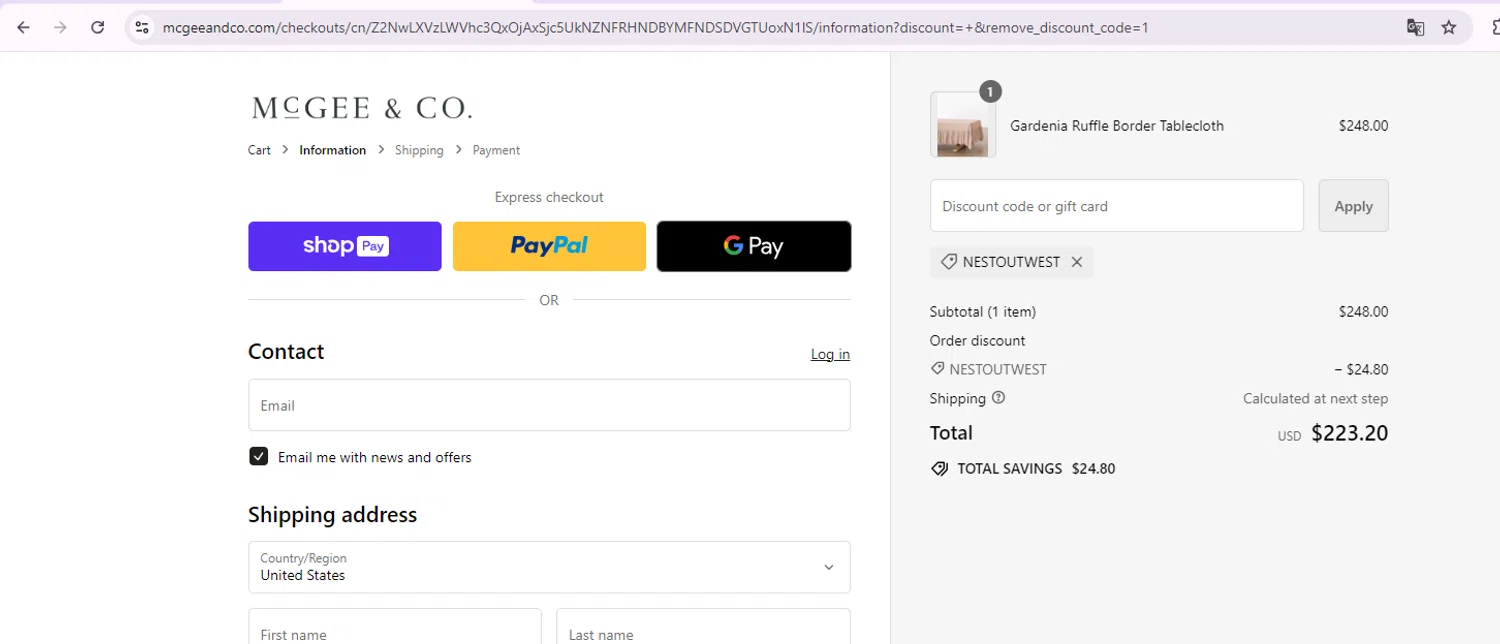Click the browser address bar URL
Image resolution: width=1500 pixels, height=644 pixels.
pos(655,27)
